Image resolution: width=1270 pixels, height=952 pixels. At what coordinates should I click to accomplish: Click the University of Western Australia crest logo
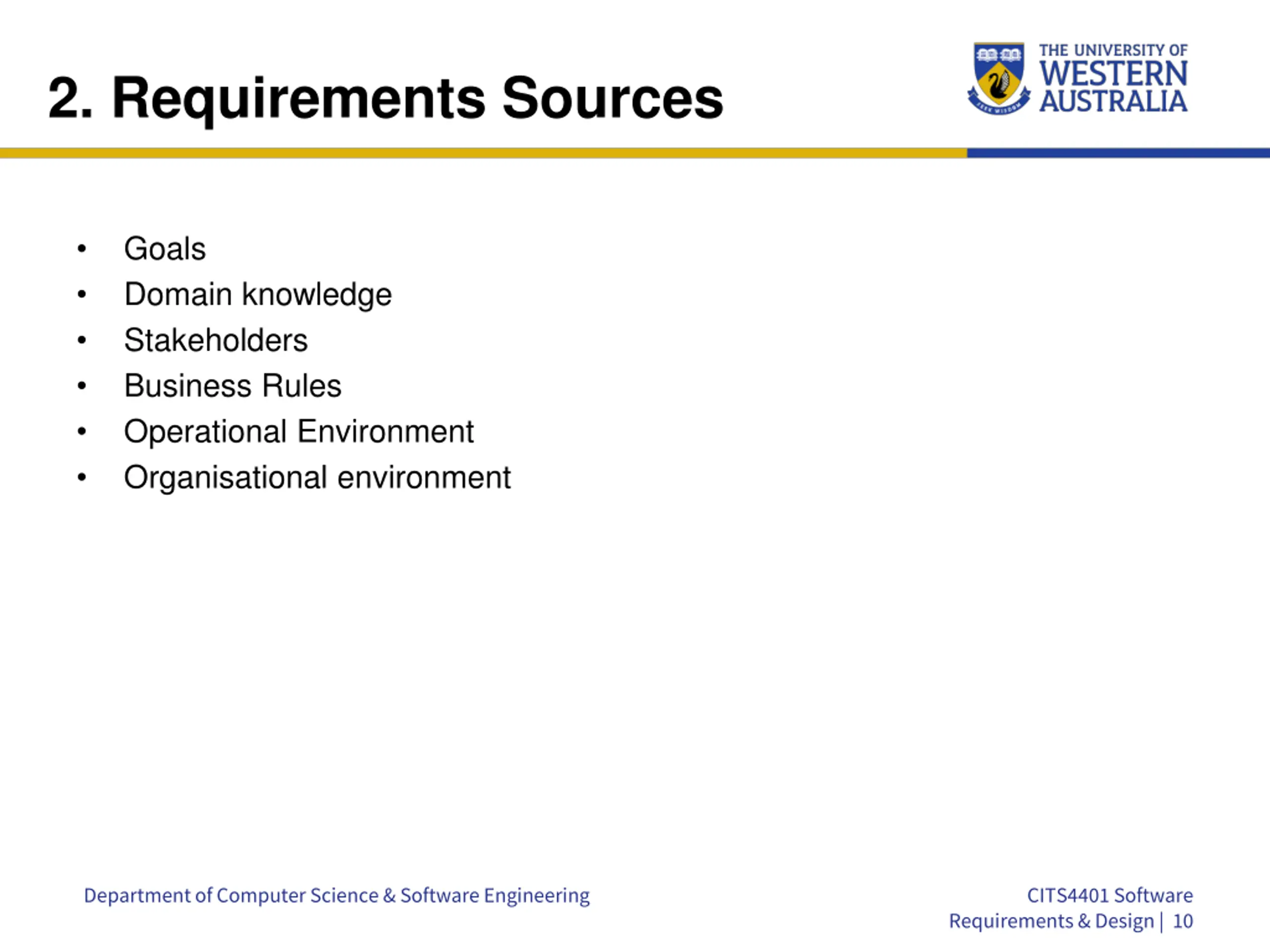999,79
